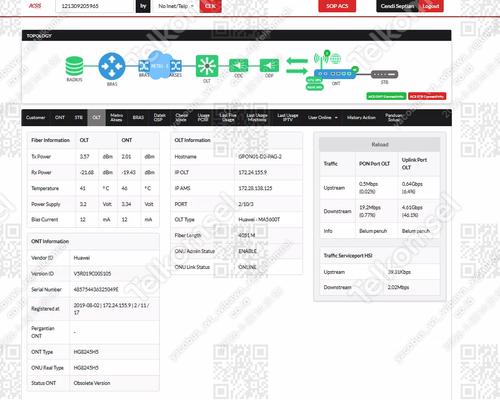Click the PORT value 2/10/3
Image resolution: width=500 pixels, height=400 pixels.
(x=246, y=204)
